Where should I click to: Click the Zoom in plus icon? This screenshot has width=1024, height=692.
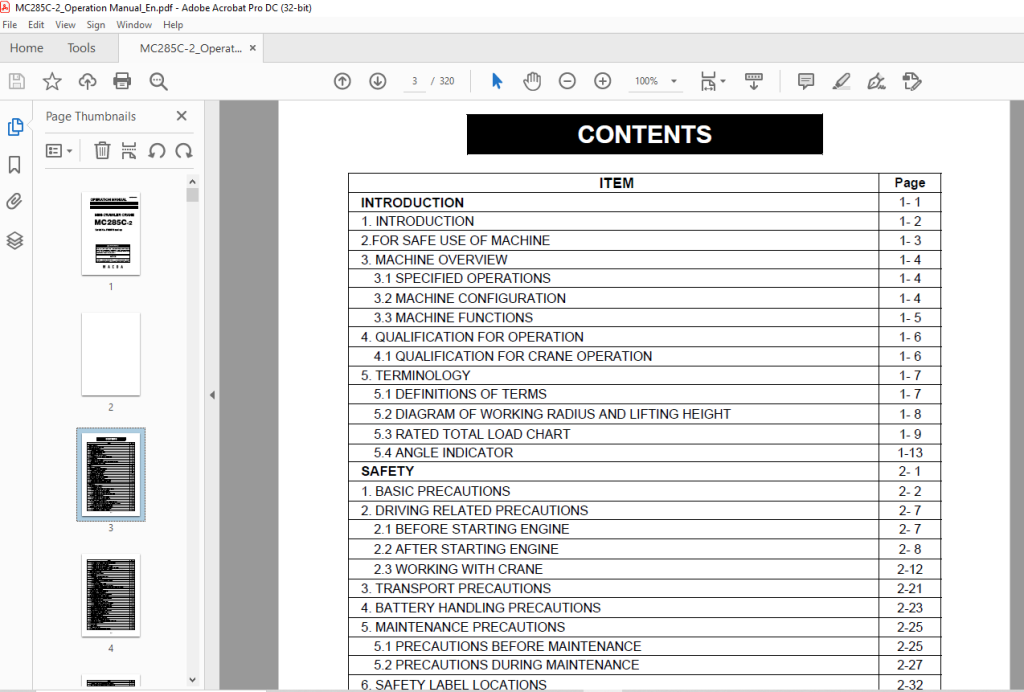(602, 81)
